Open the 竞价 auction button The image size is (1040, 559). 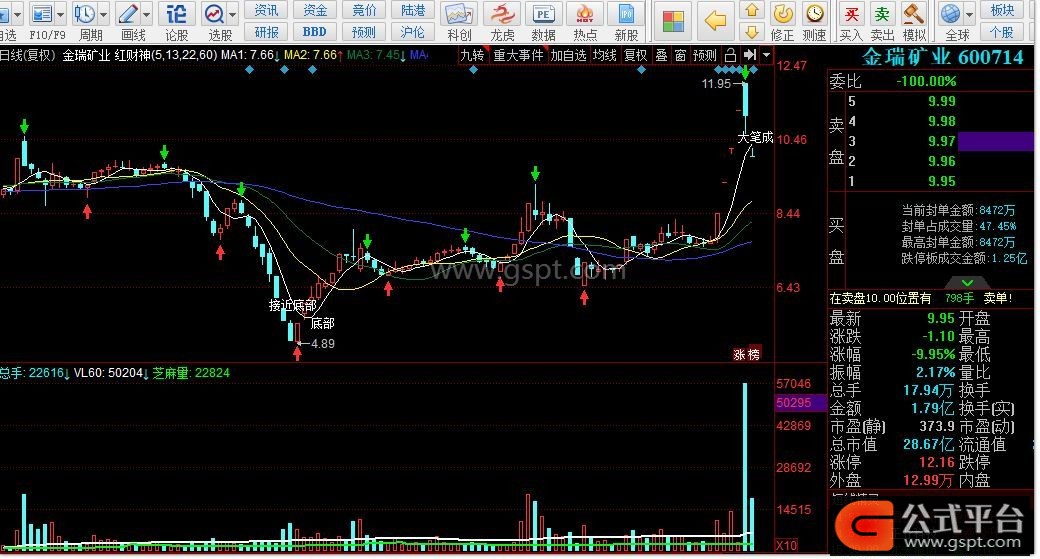pyautogui.click(x=364, y=9)
